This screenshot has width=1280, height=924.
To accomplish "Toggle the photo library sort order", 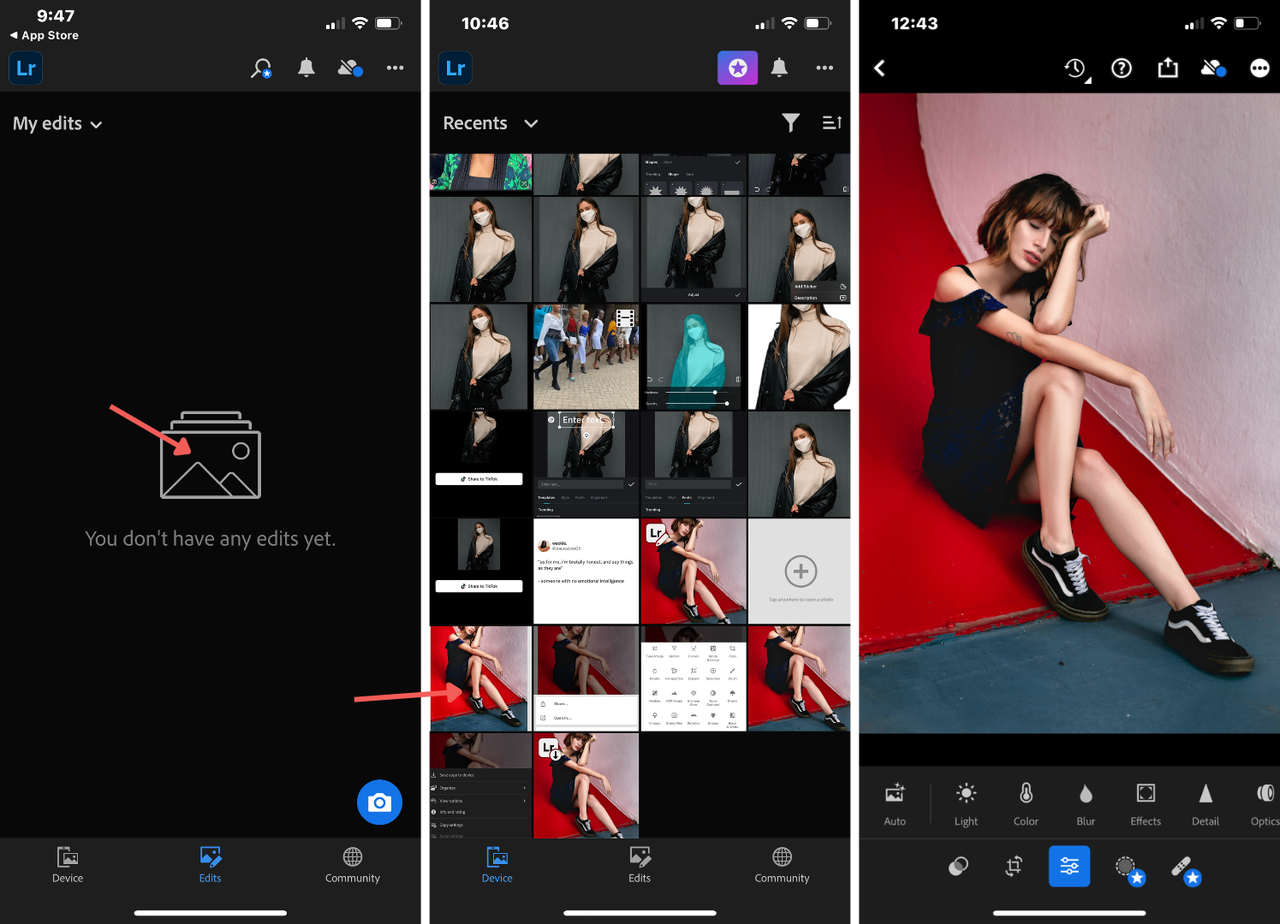I will (x=832, y=122).
